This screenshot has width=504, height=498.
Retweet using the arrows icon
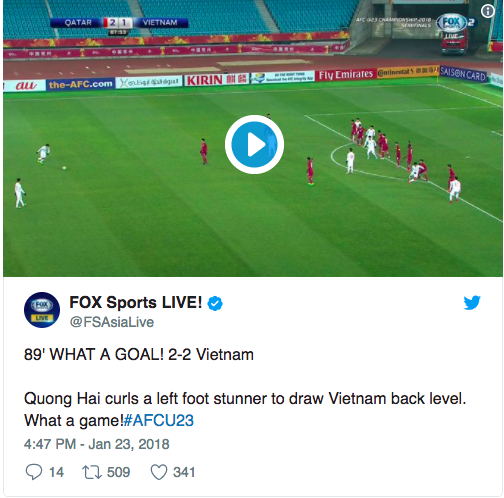click(x=92, y=472)
